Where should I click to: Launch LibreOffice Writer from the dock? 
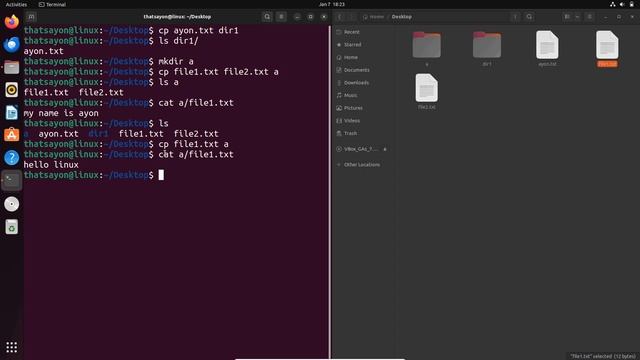(11, 112)
